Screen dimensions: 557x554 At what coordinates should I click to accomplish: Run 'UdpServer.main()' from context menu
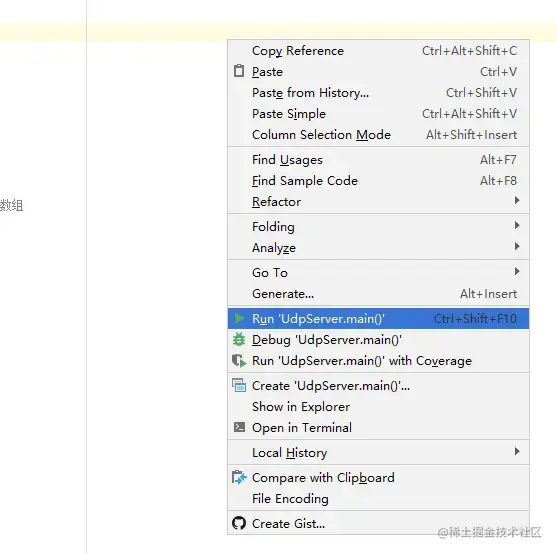[378, 319]
